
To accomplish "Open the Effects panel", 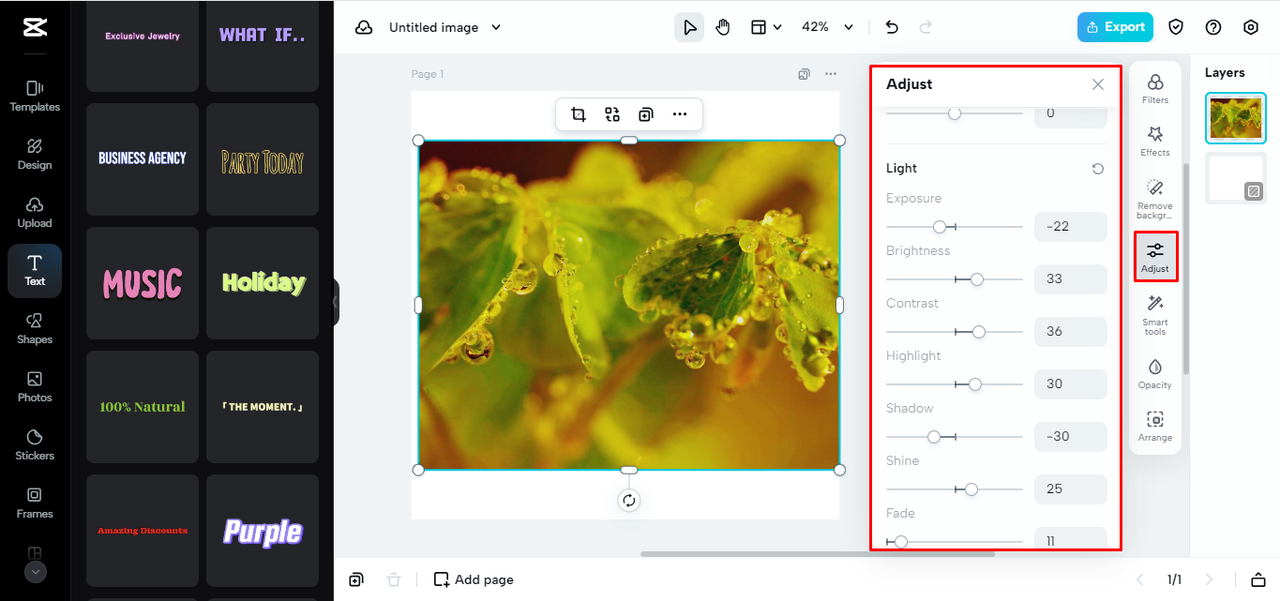I will click(x=1155, y=141).
